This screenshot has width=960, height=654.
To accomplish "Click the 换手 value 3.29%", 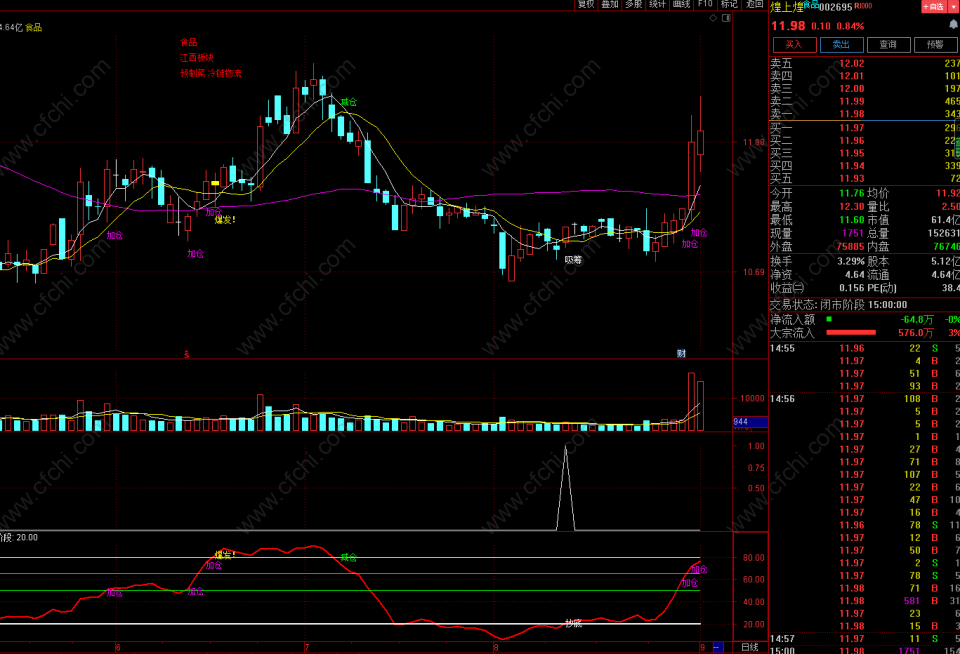I will pyautogui.click(x=851, y=261).
